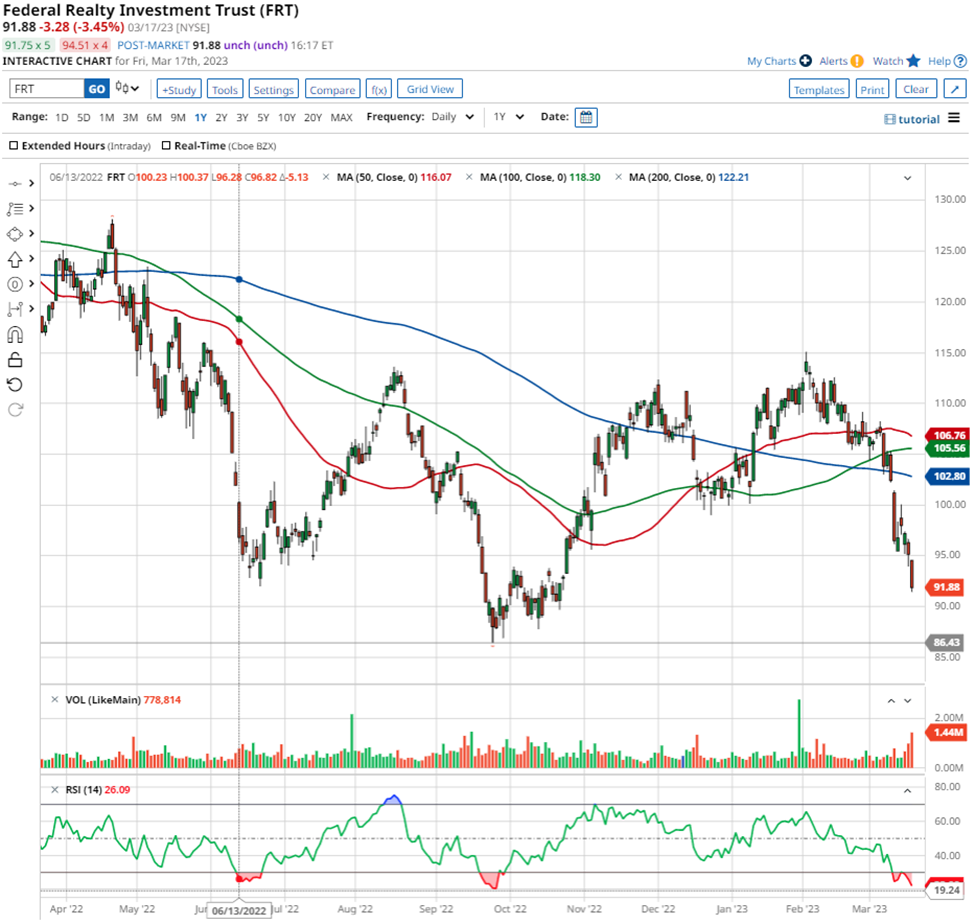The image size is (975, 924).
Task: Remove the RSI (14) study
Action: [x=55, y=790]
